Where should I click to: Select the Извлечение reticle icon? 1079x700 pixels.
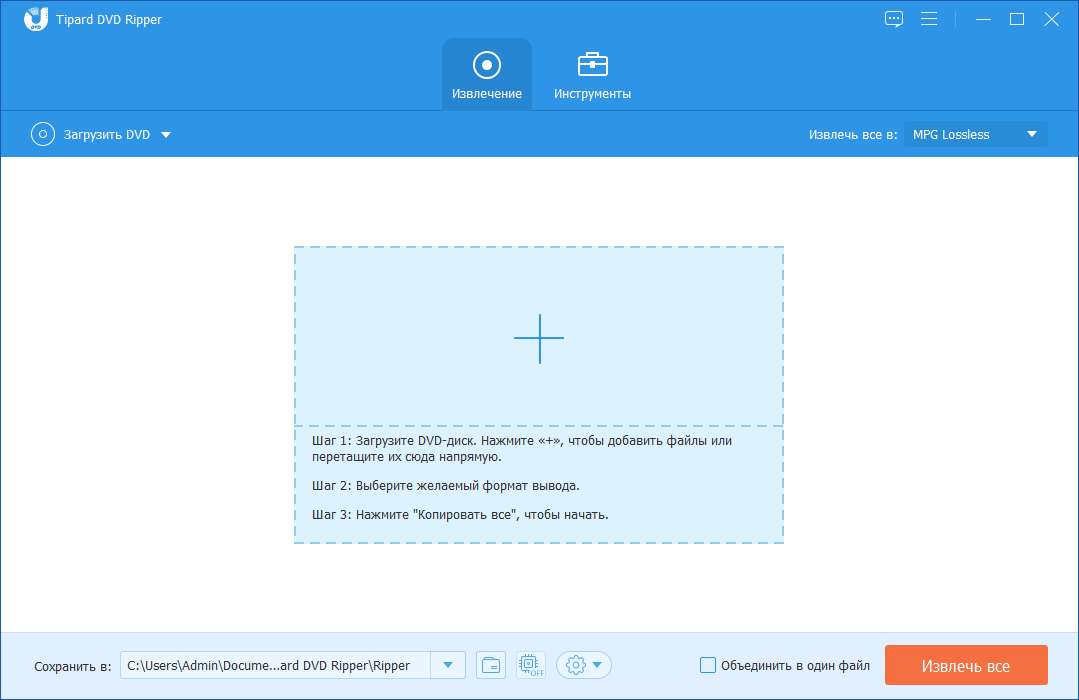[486, 65]
